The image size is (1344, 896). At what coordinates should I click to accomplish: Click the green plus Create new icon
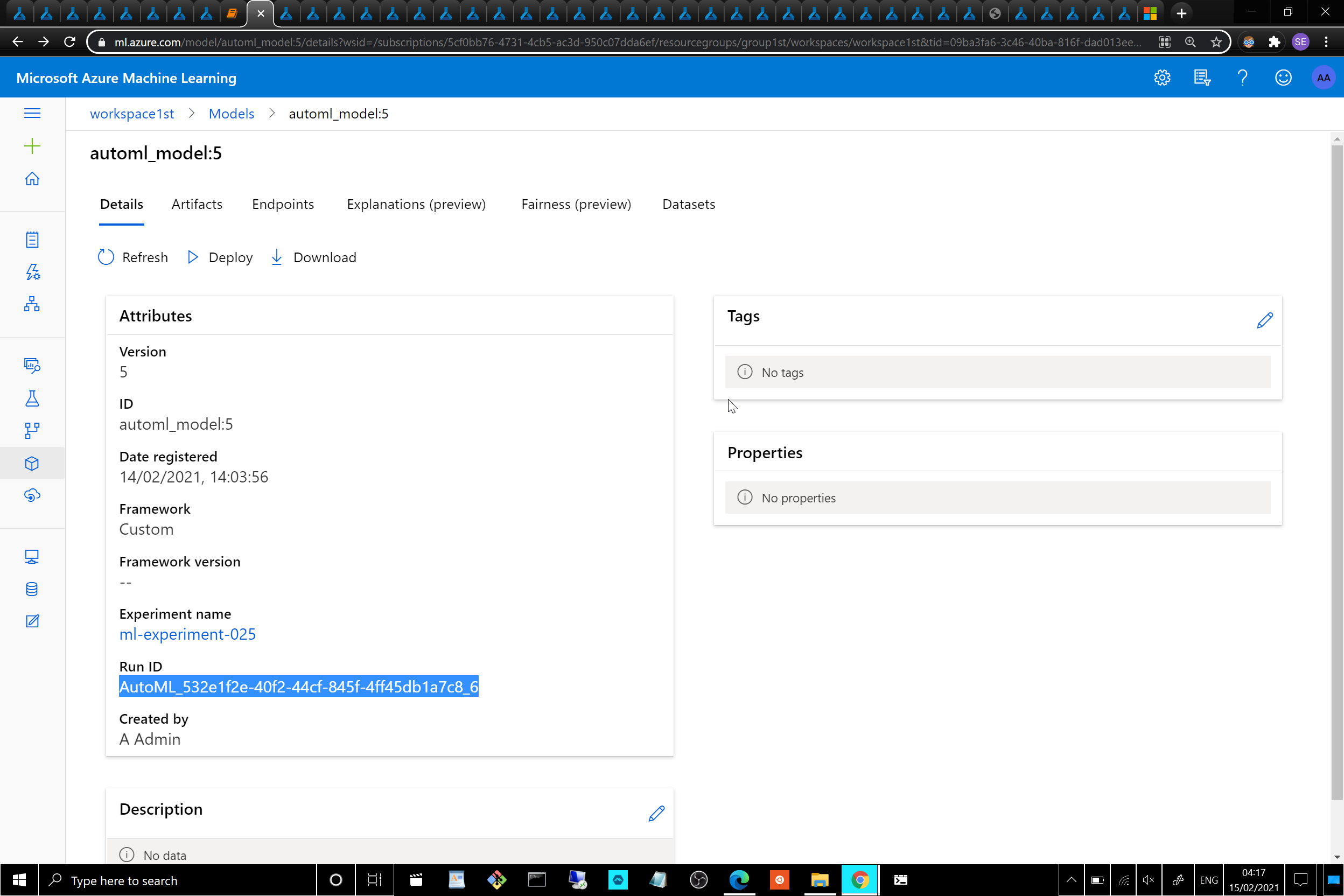(x=32, y=146)
